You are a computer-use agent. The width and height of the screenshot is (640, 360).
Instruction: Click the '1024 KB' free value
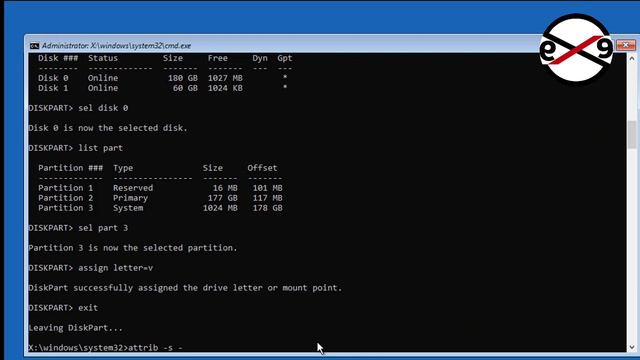pos(225,88)
